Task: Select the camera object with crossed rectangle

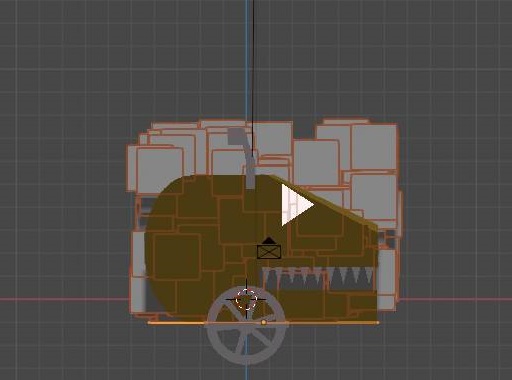Action: (269, 248)
